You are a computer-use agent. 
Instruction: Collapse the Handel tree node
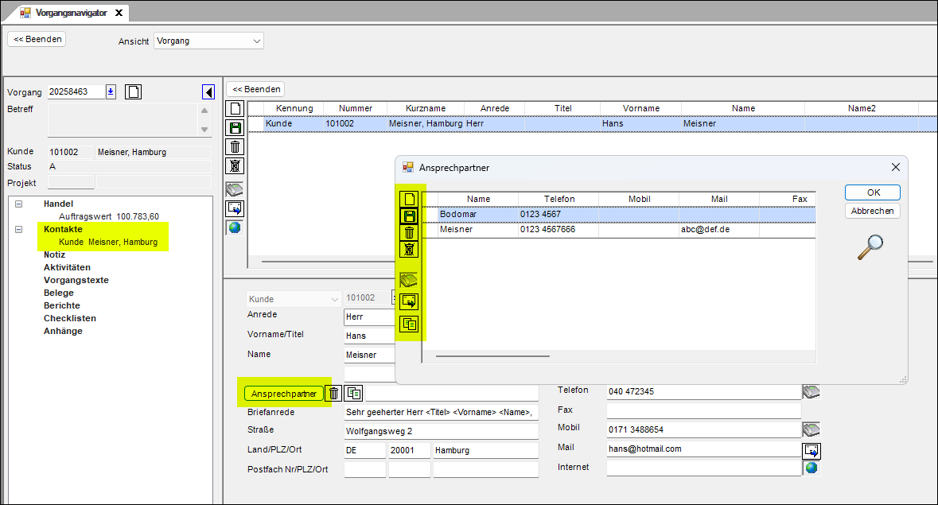pyautogui.click(x=19, y=204)
